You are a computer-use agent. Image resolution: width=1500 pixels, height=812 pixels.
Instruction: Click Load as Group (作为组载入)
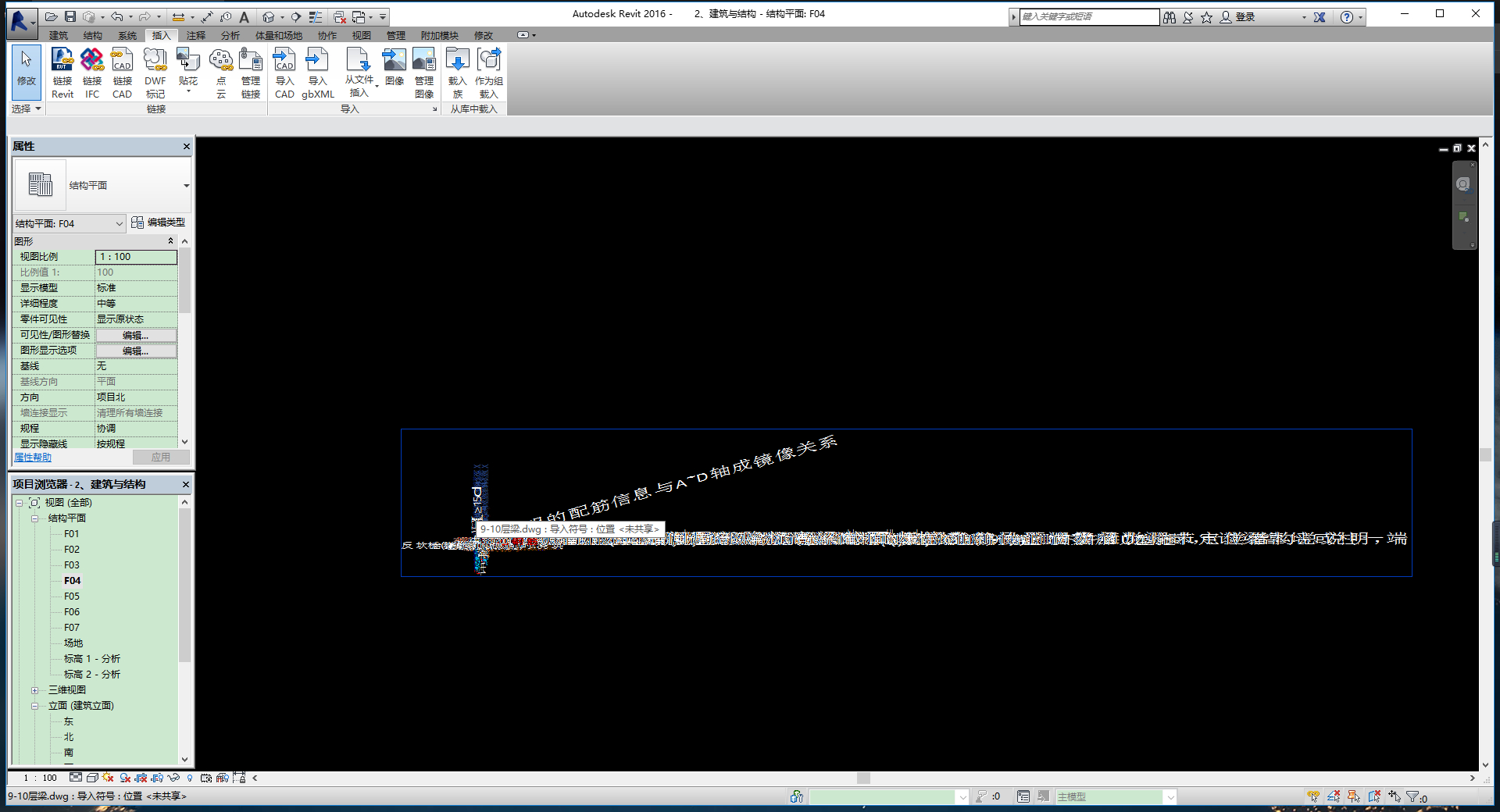click(489, 73)
